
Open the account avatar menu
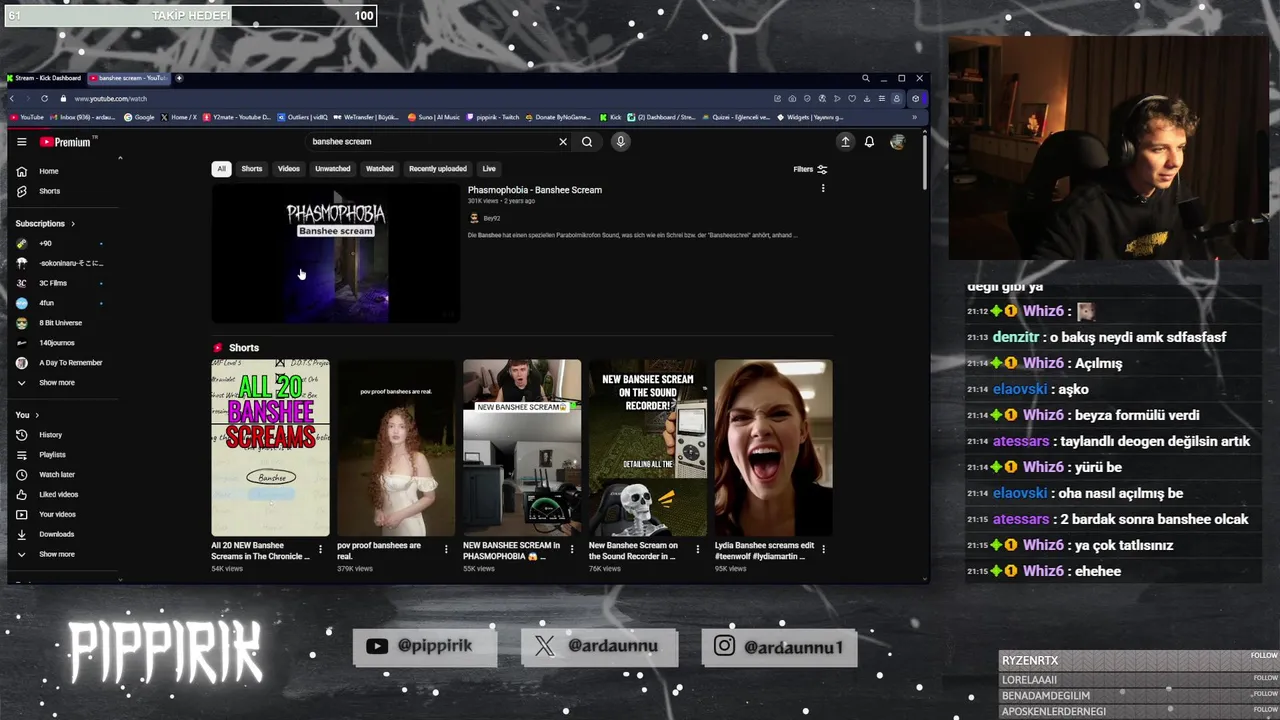coord(897,142)
